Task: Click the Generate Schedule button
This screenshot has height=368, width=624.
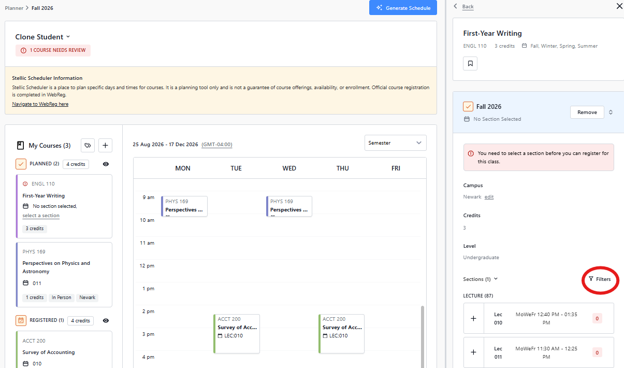Action: click(403, 8)
